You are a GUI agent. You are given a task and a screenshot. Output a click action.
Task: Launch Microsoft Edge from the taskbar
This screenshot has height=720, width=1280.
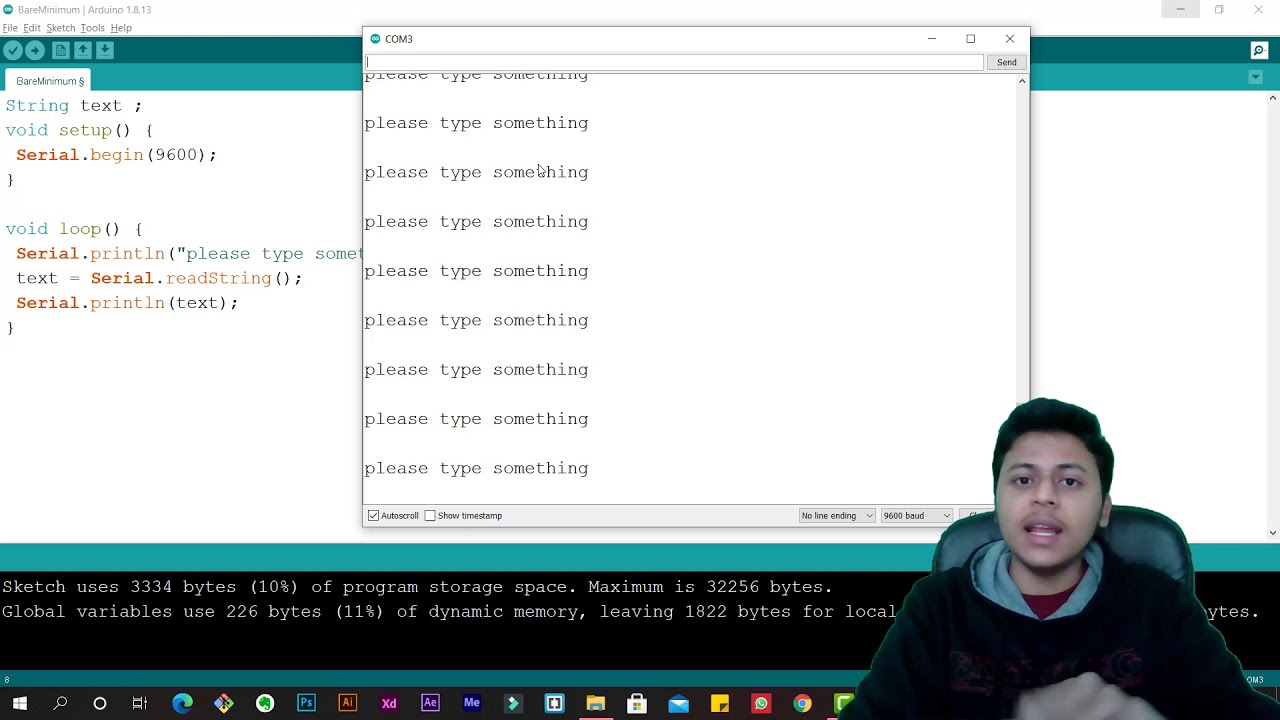[182, 704]
